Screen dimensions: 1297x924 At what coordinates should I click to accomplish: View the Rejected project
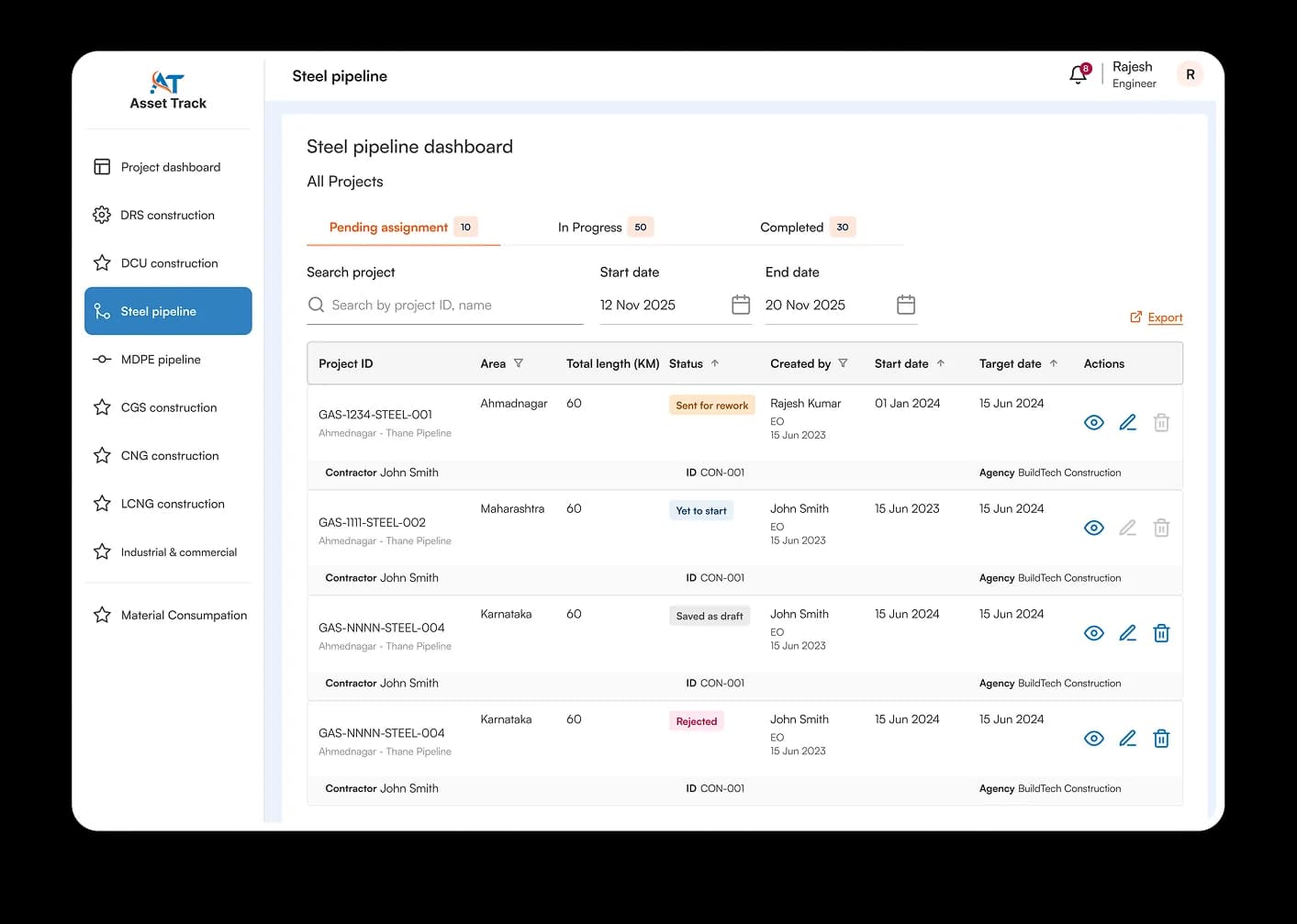(x=1093, y=739)
